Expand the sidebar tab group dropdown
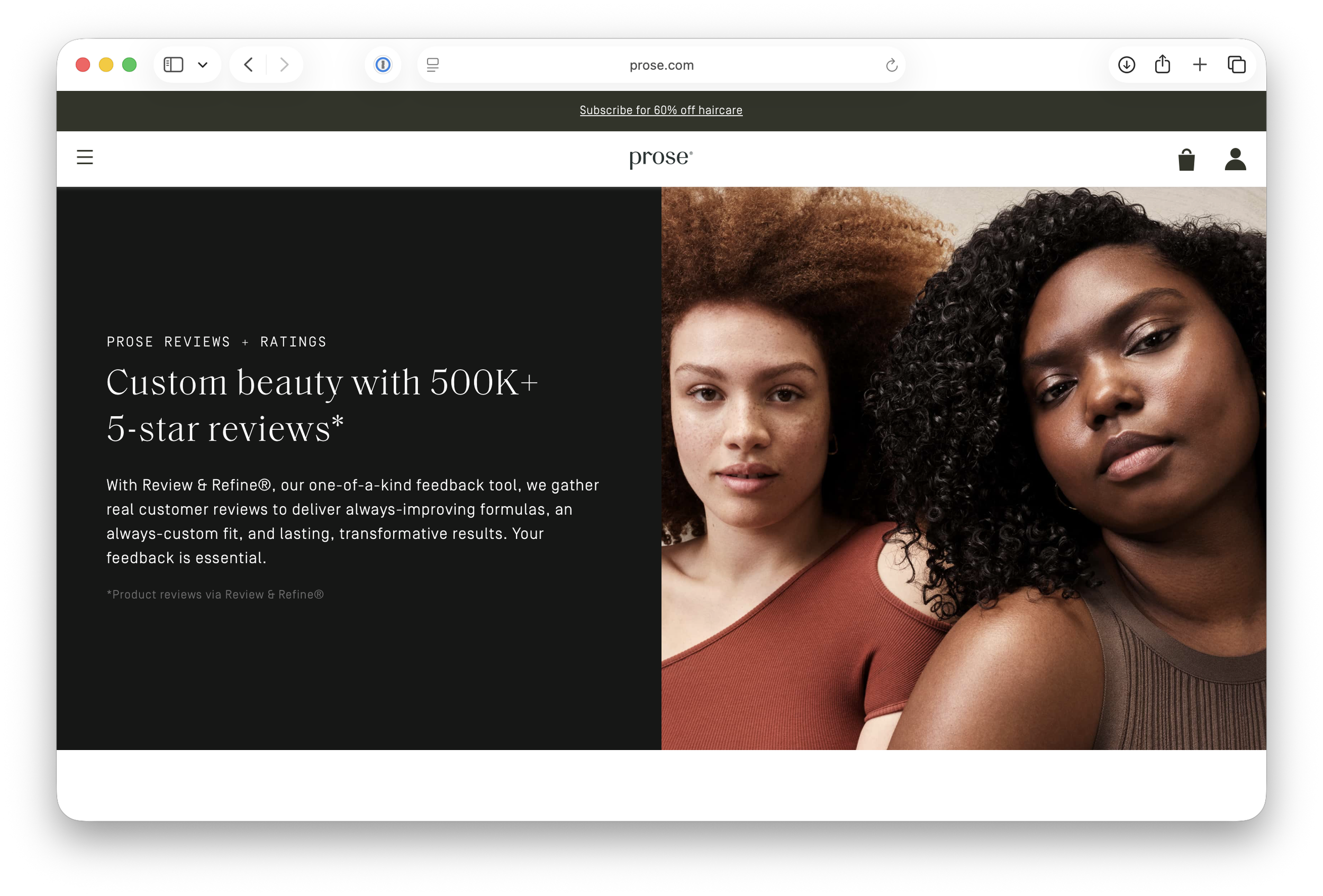Viewport: 1323px width, 896px height. 203,65
